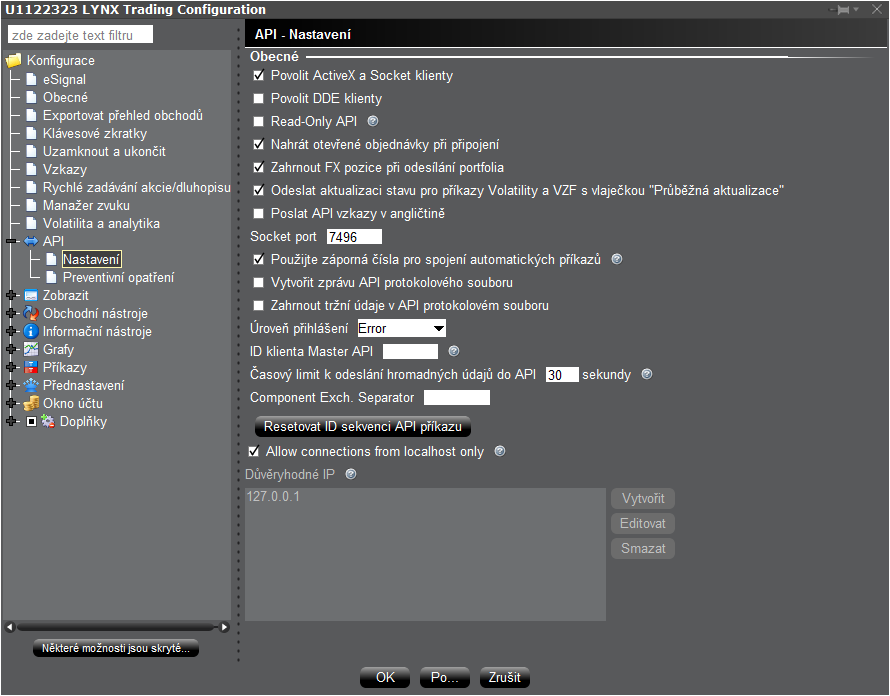Open Rychlé zadávání akcie/dluhopisu item
890x696 pixels.
pos(137,187)
